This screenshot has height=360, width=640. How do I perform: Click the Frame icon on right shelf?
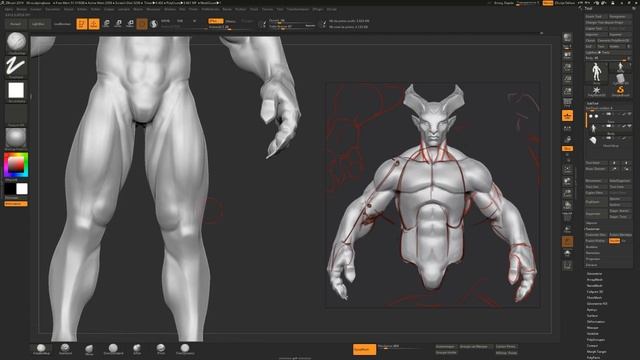[x=567, y=169]
